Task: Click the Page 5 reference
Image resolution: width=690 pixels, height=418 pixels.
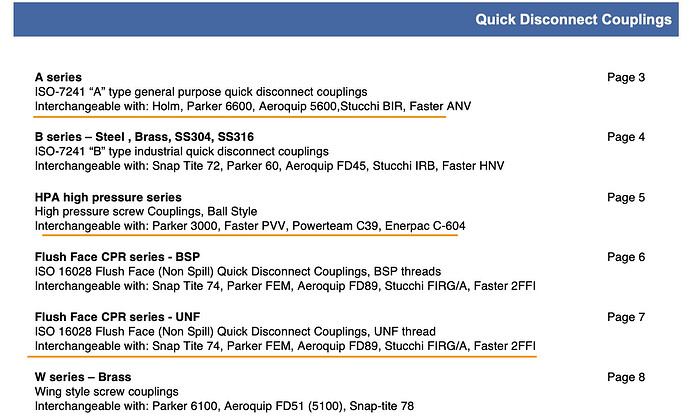Action: [x=626, y=197]
